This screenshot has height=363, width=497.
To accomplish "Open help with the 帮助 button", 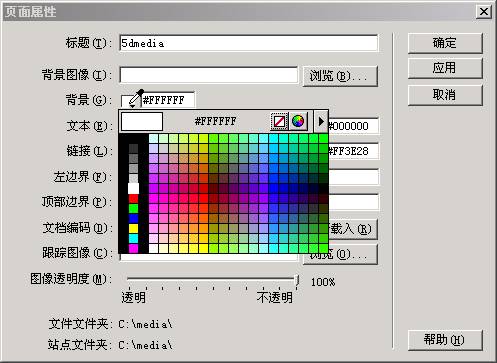I will point(445,340).
